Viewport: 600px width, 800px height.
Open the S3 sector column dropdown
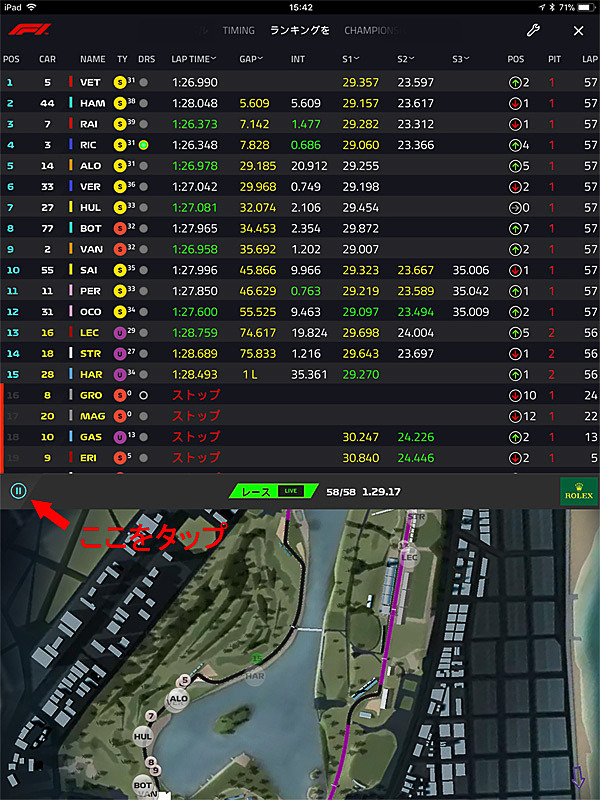tap(461, 59)
